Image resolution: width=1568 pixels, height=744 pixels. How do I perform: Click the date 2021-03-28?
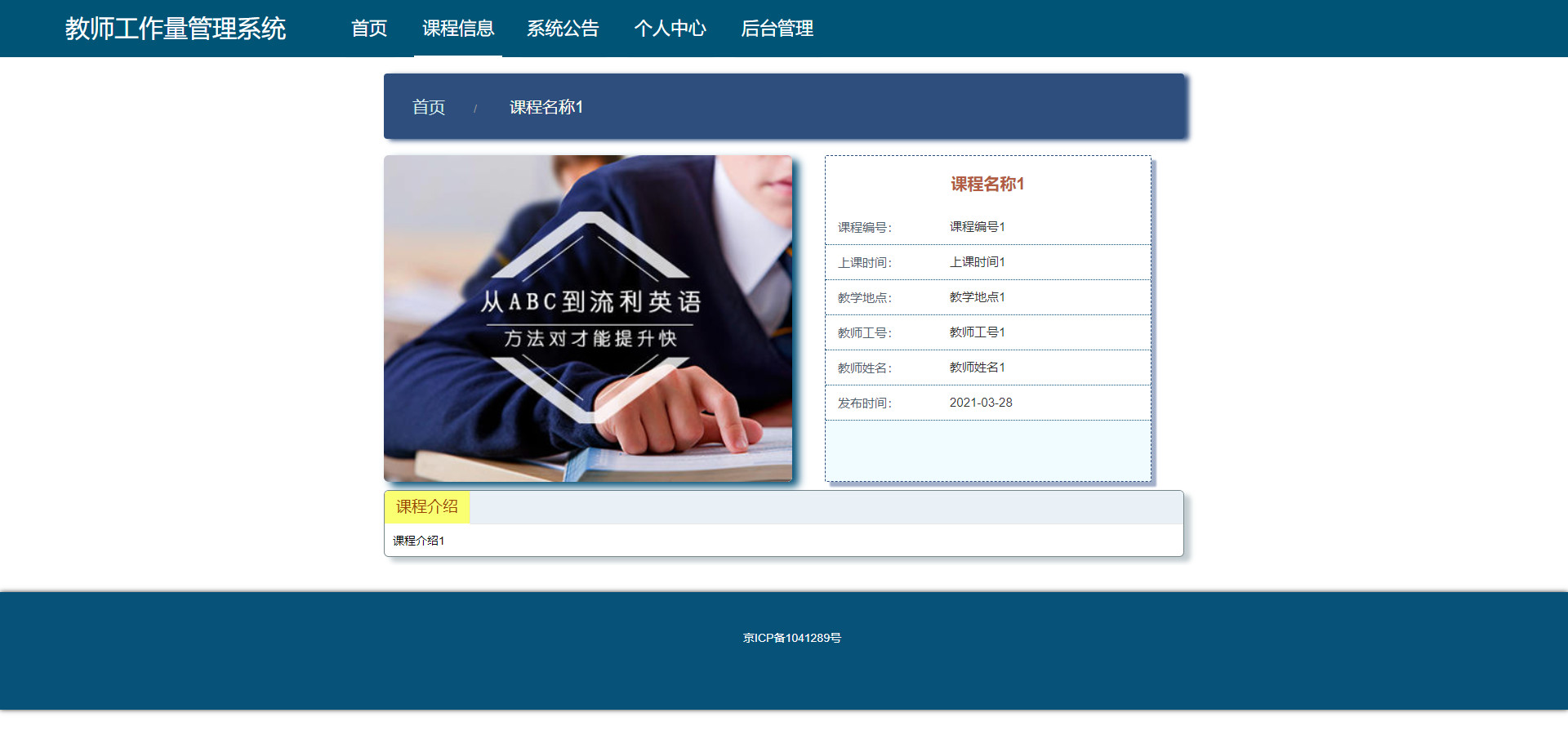click(x=981, y=403)
